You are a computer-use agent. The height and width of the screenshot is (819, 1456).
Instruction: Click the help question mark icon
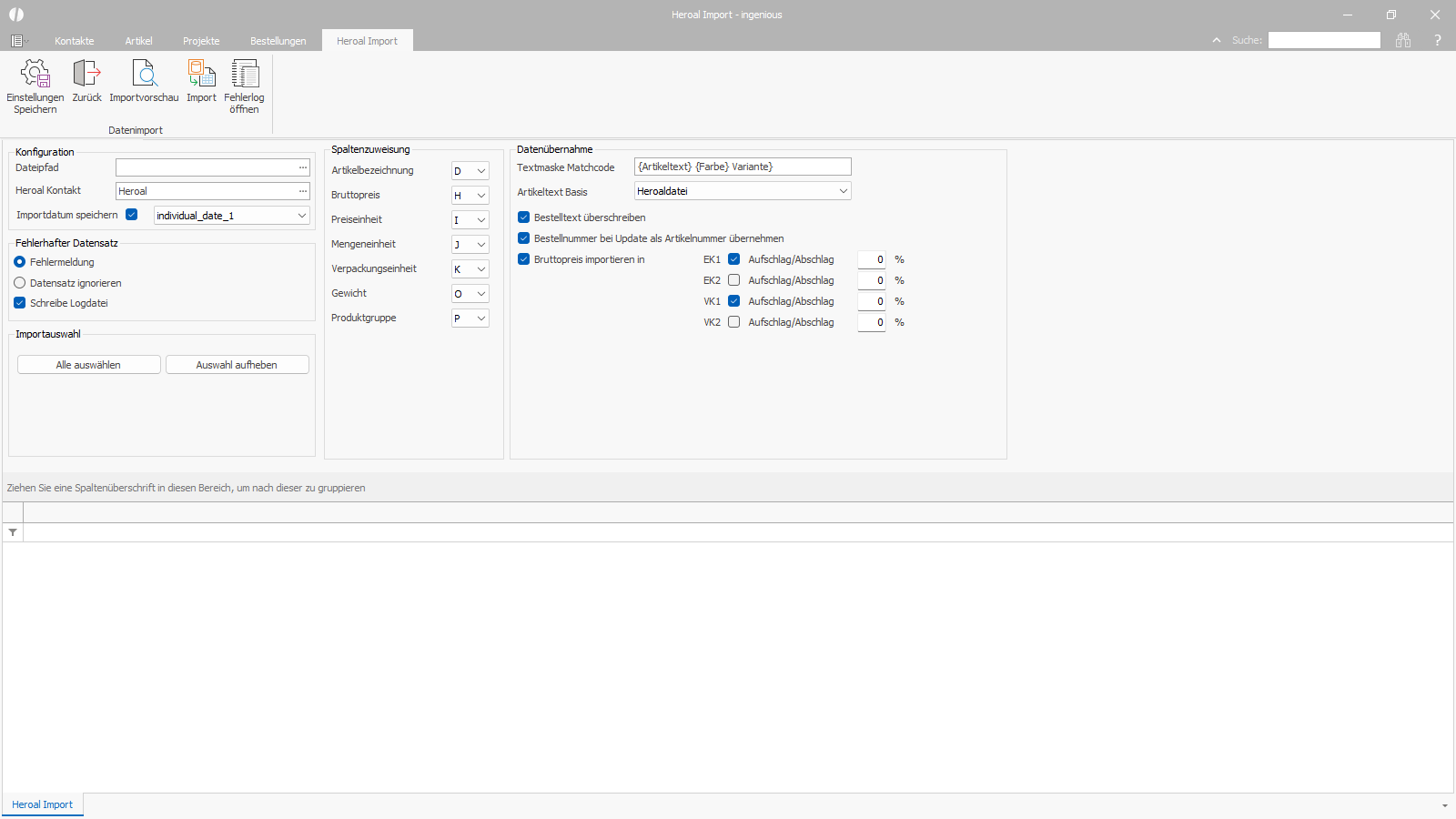[1438, 40]
